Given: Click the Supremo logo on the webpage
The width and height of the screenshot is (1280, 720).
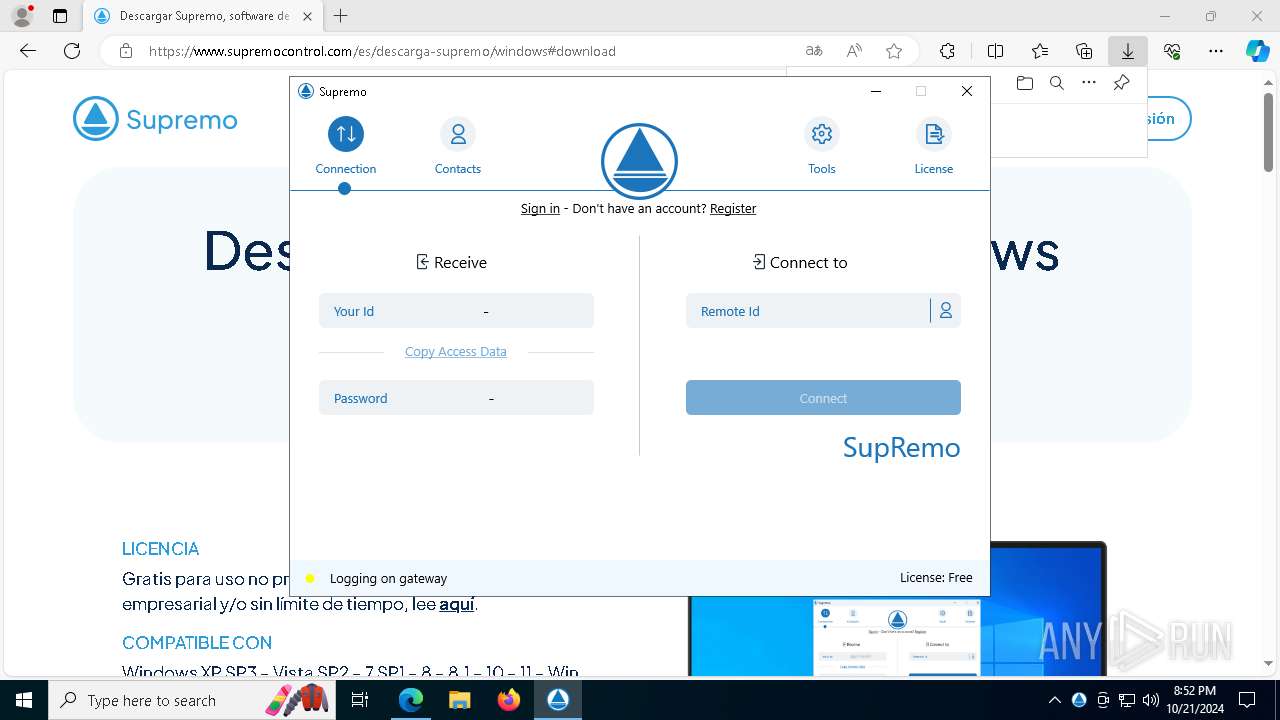Looking at the screenshot, I should coord(155,119).
